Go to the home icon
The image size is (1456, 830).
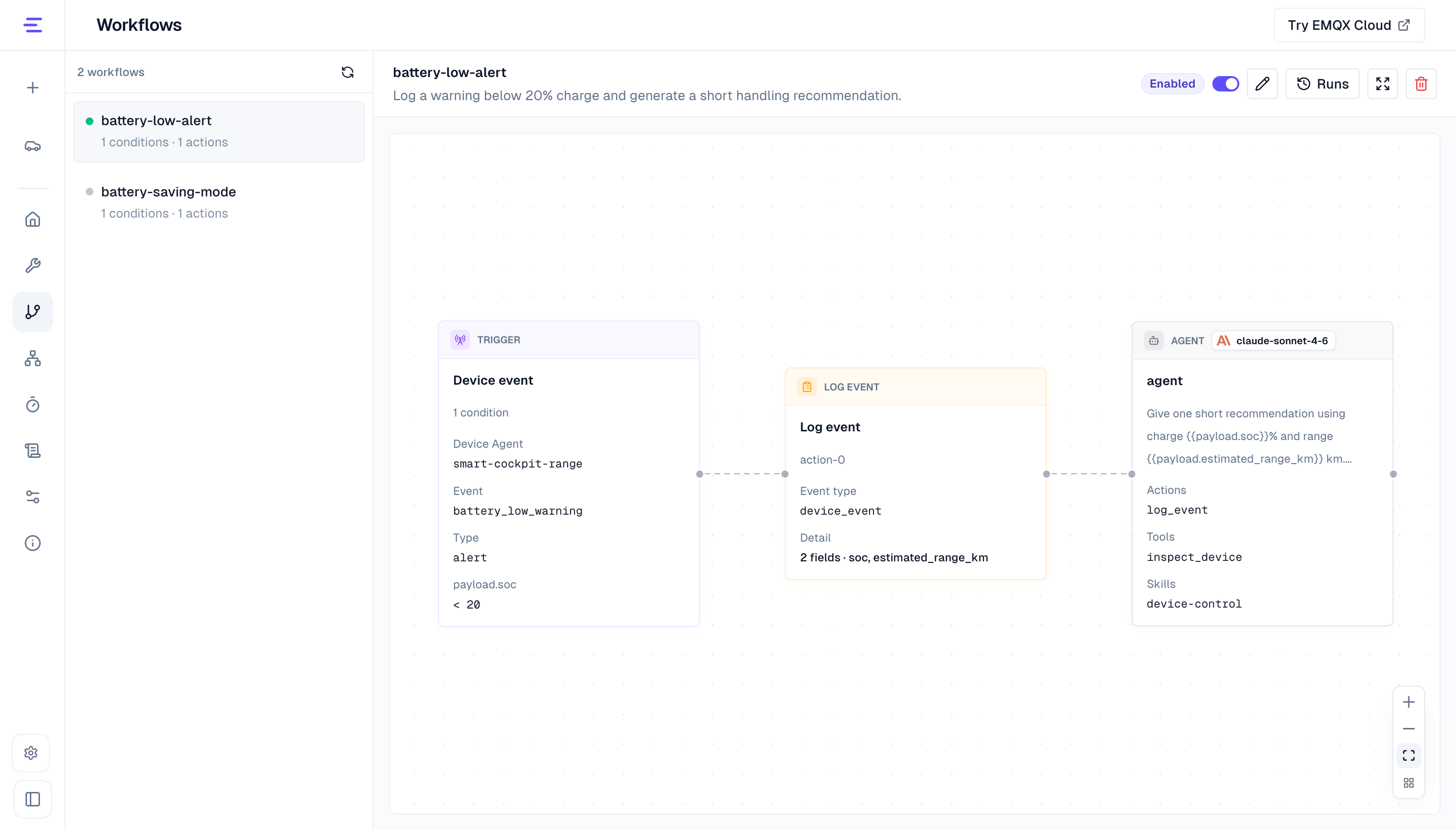[x=32, y=220]
